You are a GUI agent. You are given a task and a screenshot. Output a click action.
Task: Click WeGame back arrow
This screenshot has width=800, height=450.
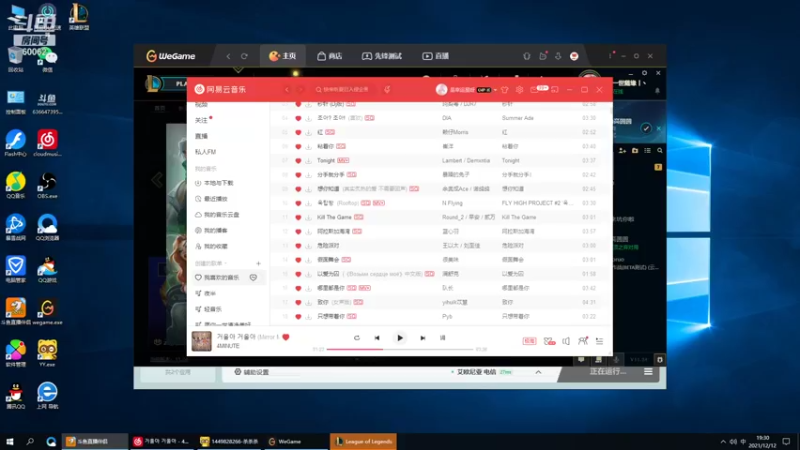(229, 56)
